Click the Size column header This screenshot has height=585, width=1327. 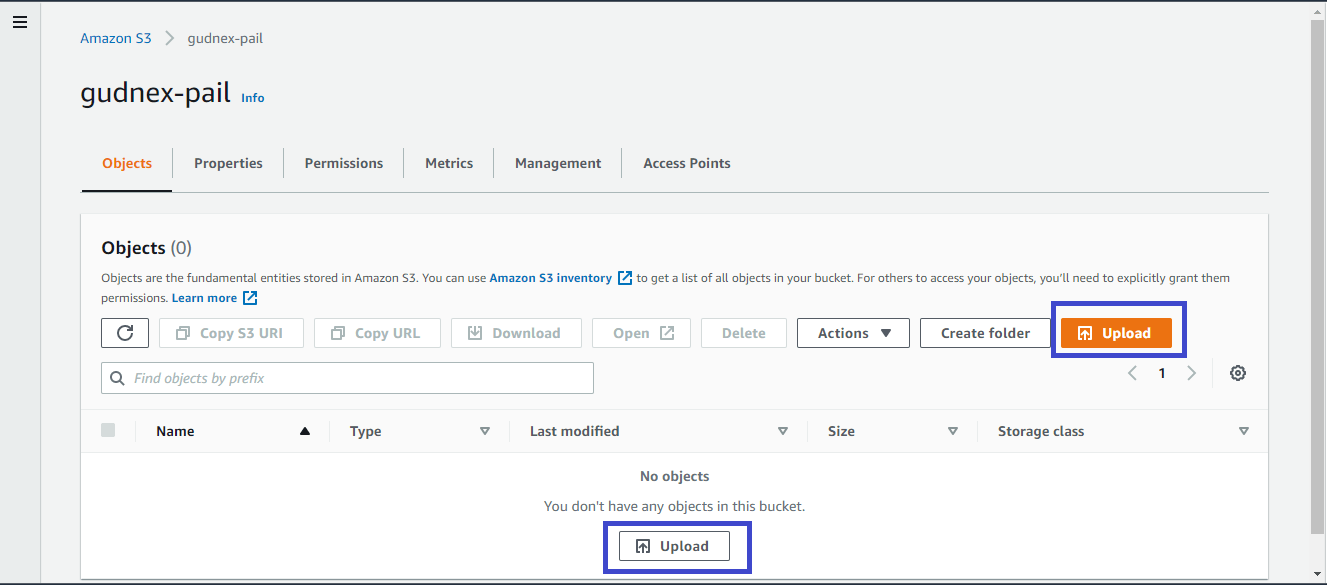pyautogui.click(x=841, y=431)
